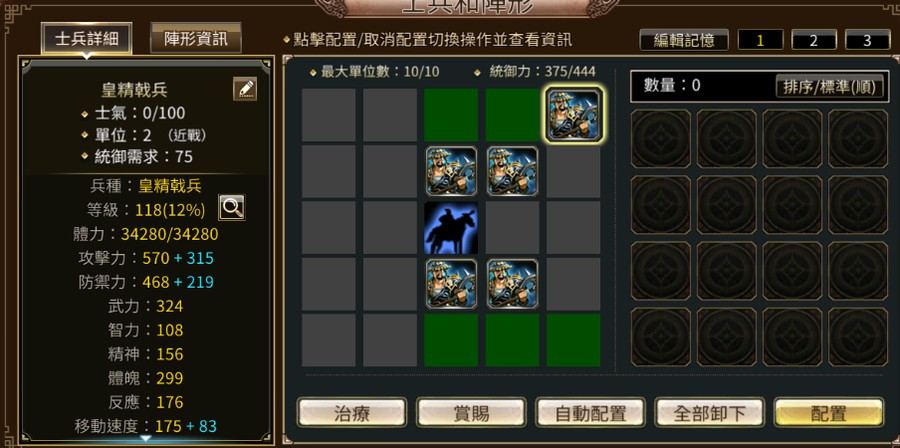
Task: Click the right soldier icon in the fourth row
Action: (513, 283)
